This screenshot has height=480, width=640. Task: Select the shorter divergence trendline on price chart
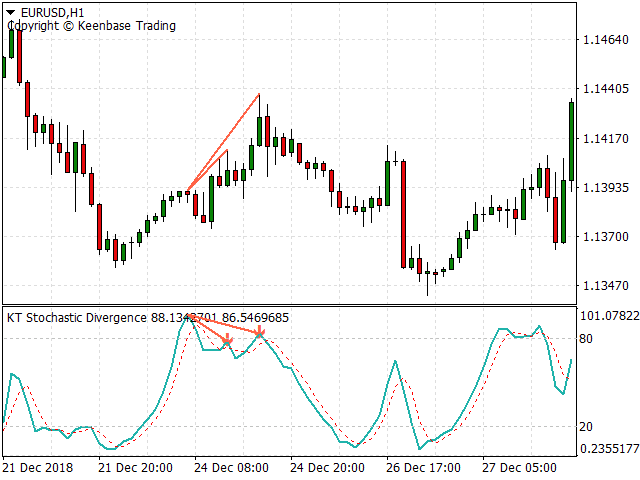click(x=210, y=168)
